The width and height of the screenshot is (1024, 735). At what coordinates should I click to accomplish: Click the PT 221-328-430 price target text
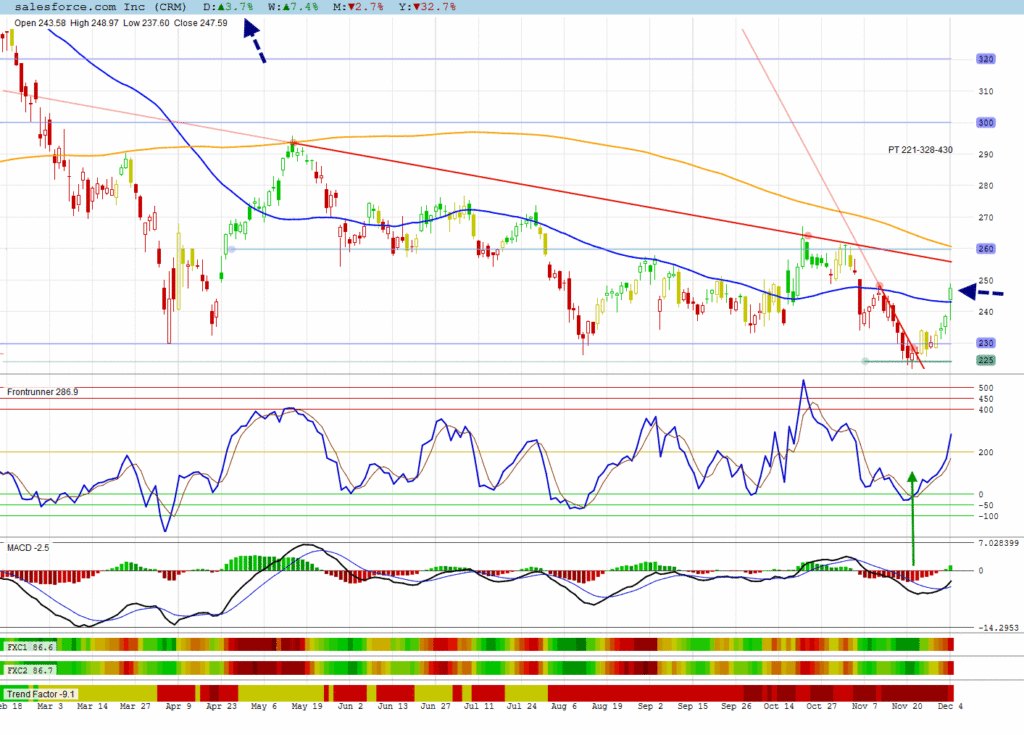click(919, 150)
